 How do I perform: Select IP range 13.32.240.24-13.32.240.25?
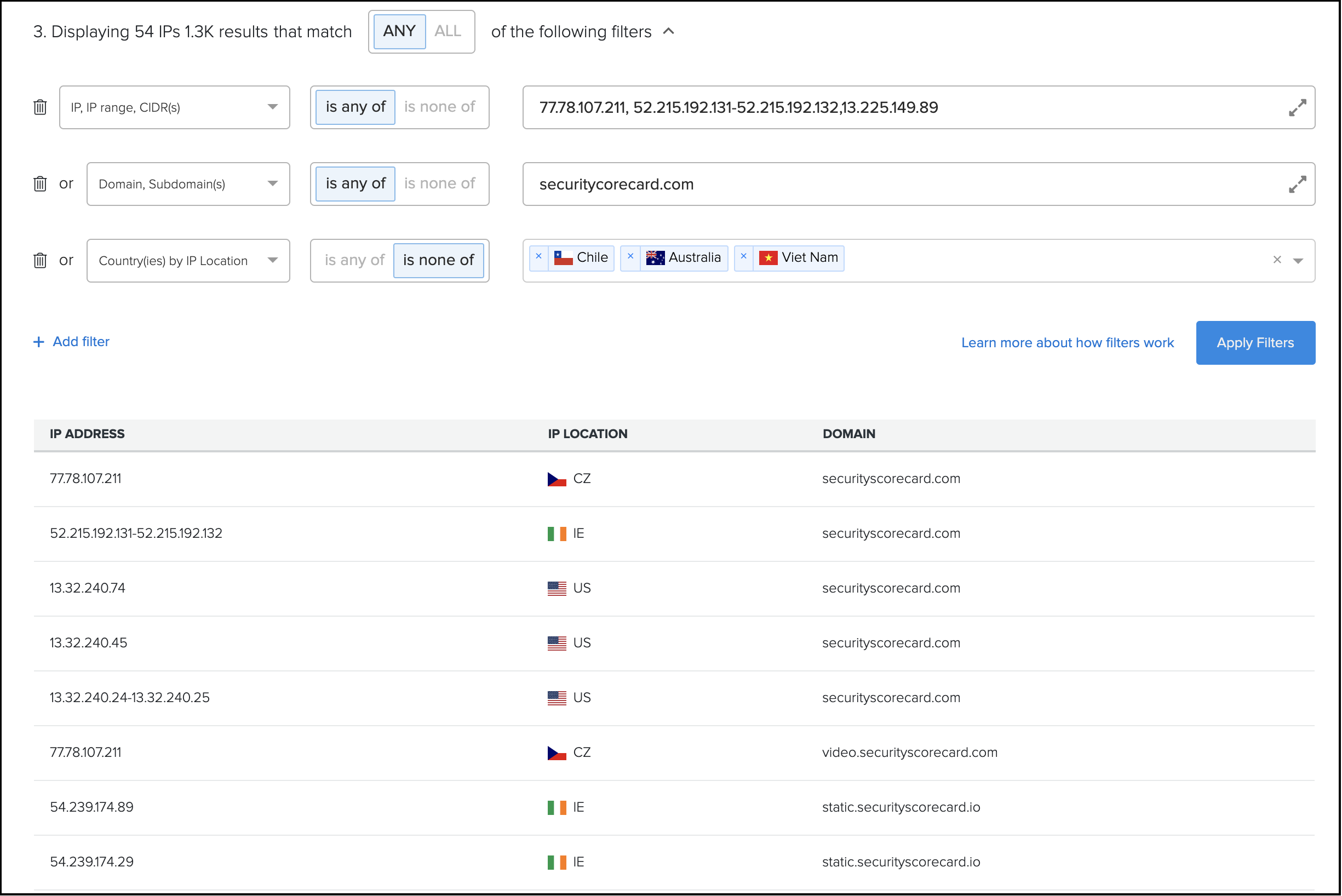tap(130, 698)
